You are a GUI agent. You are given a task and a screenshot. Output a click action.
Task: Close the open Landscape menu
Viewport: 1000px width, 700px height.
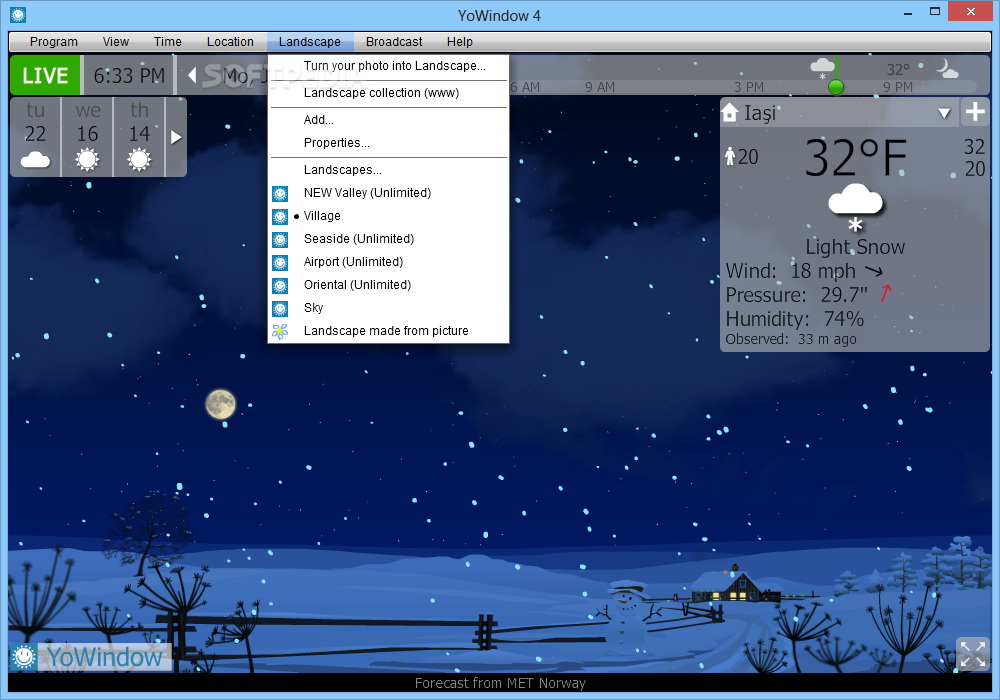309,41
